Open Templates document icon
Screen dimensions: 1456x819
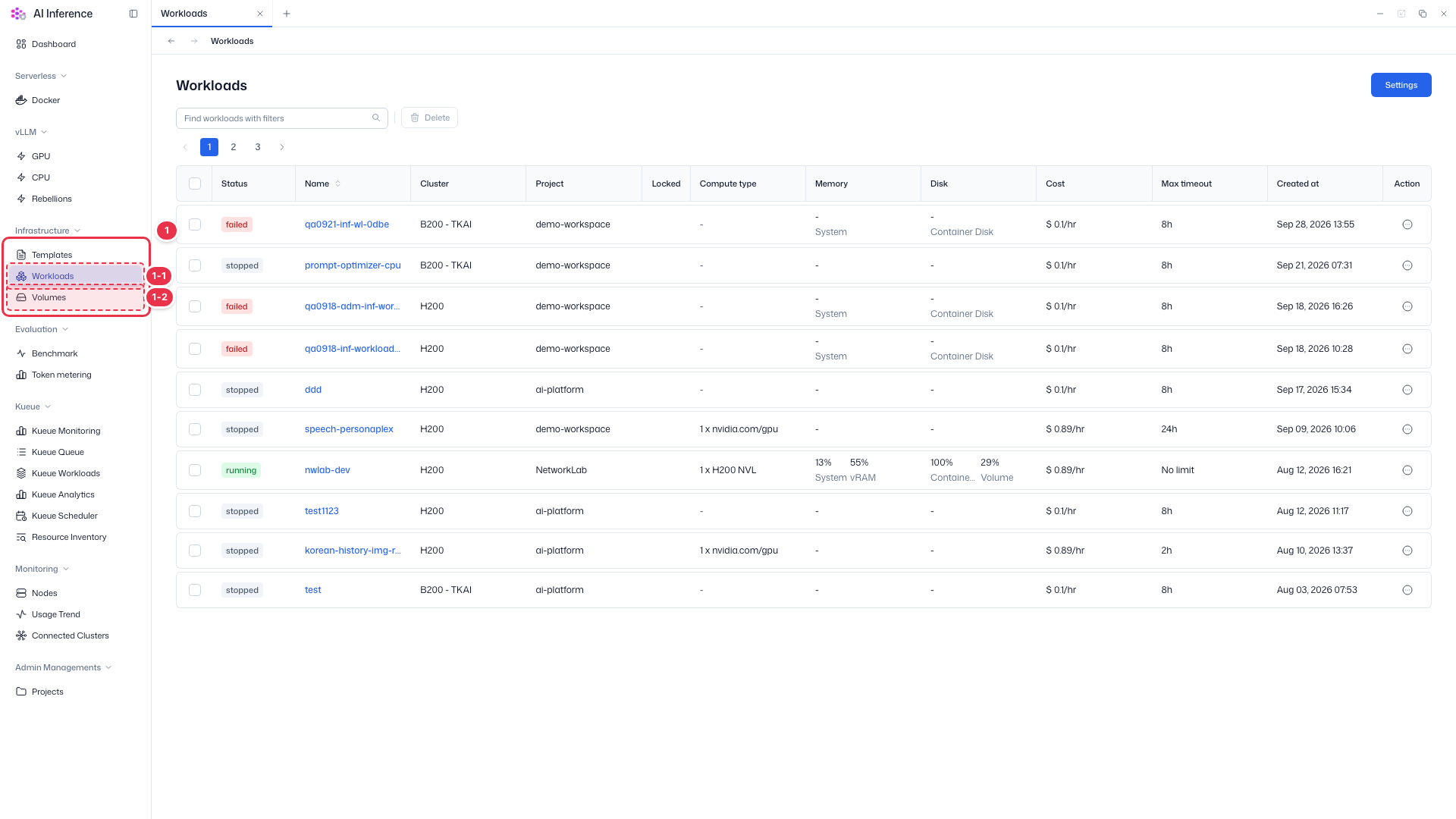click(x=21, y=255)
